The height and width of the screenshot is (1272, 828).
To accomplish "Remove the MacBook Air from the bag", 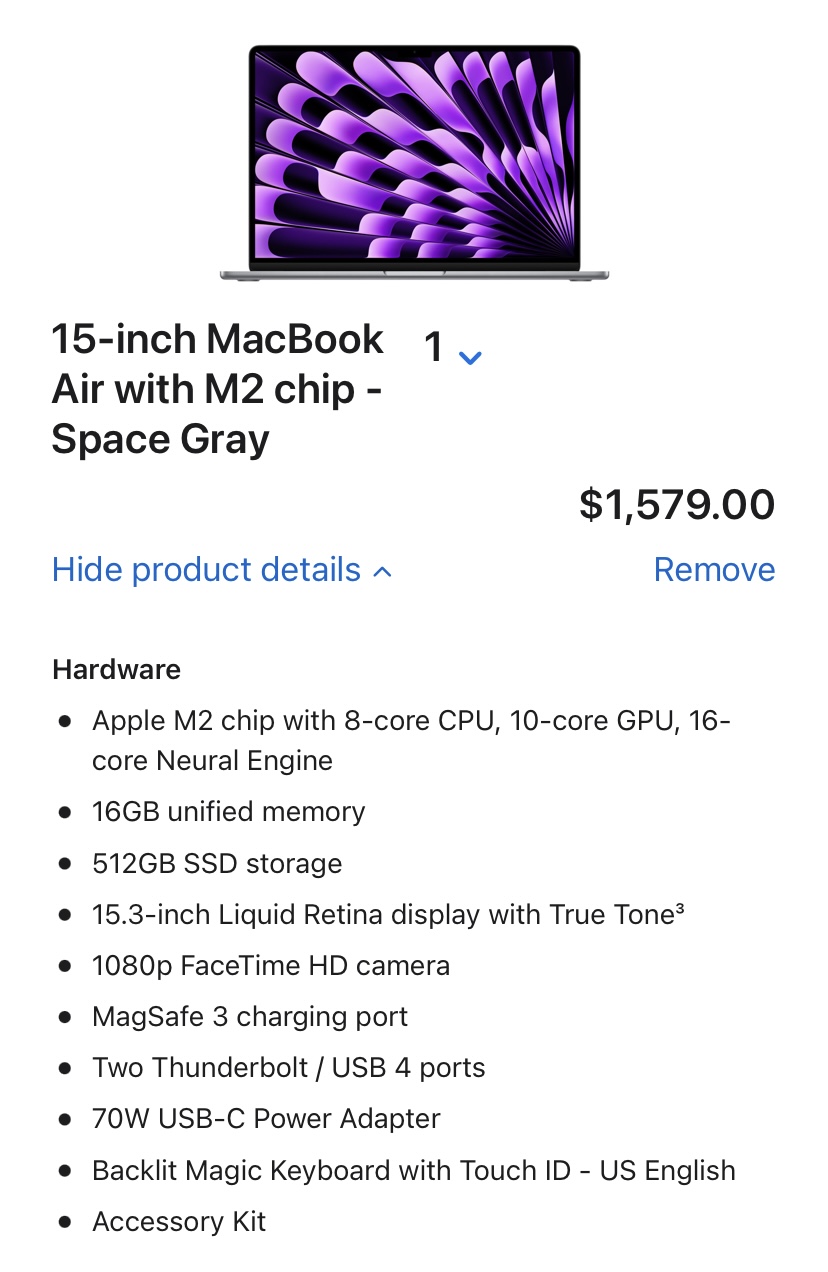I will tap(714, 569).
